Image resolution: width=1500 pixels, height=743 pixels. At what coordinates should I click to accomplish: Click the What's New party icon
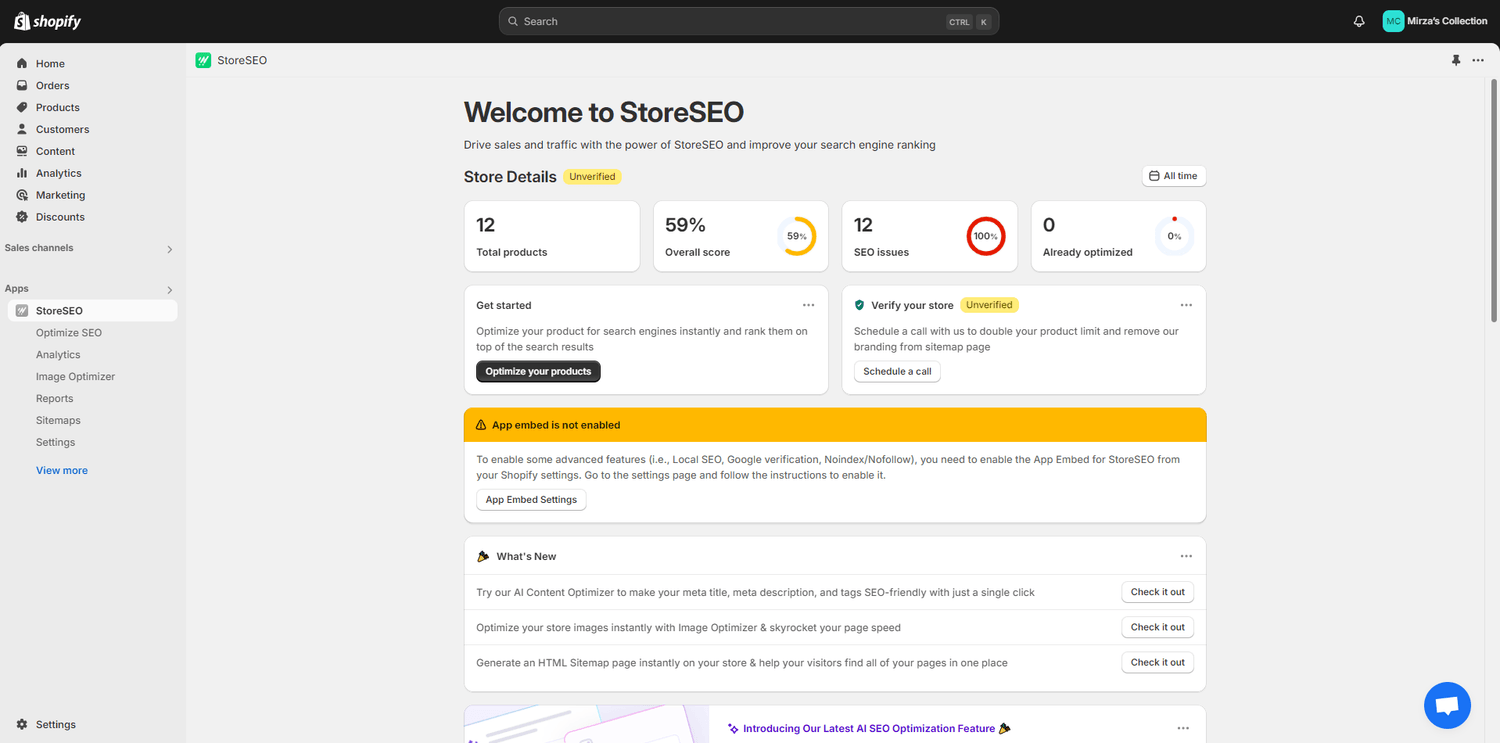[483, 556]
